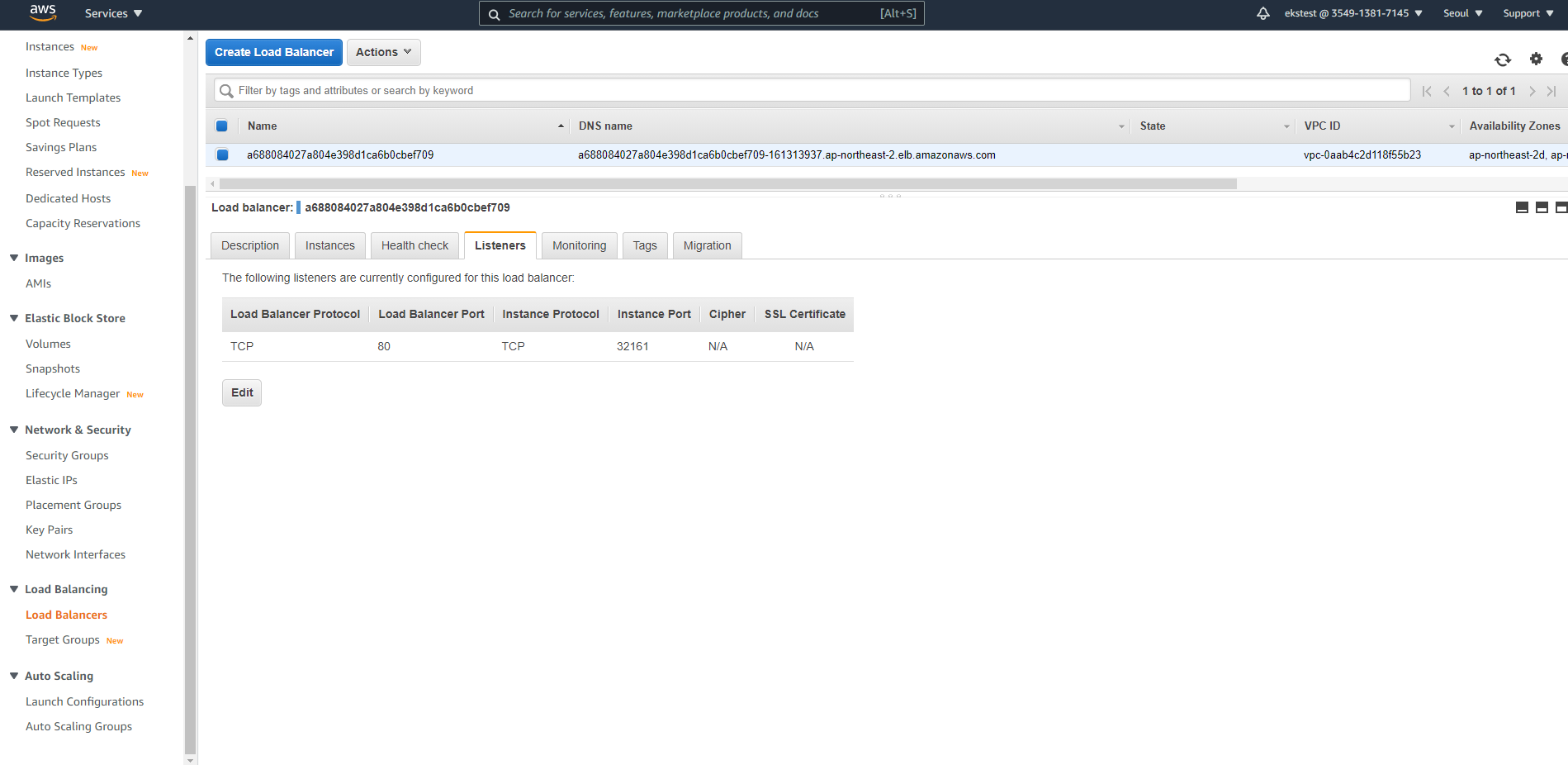The width and height of the screenshot is (1568, 765).
Task: Open Lifecycle Manager in sidebar
Action: (73, 393)
